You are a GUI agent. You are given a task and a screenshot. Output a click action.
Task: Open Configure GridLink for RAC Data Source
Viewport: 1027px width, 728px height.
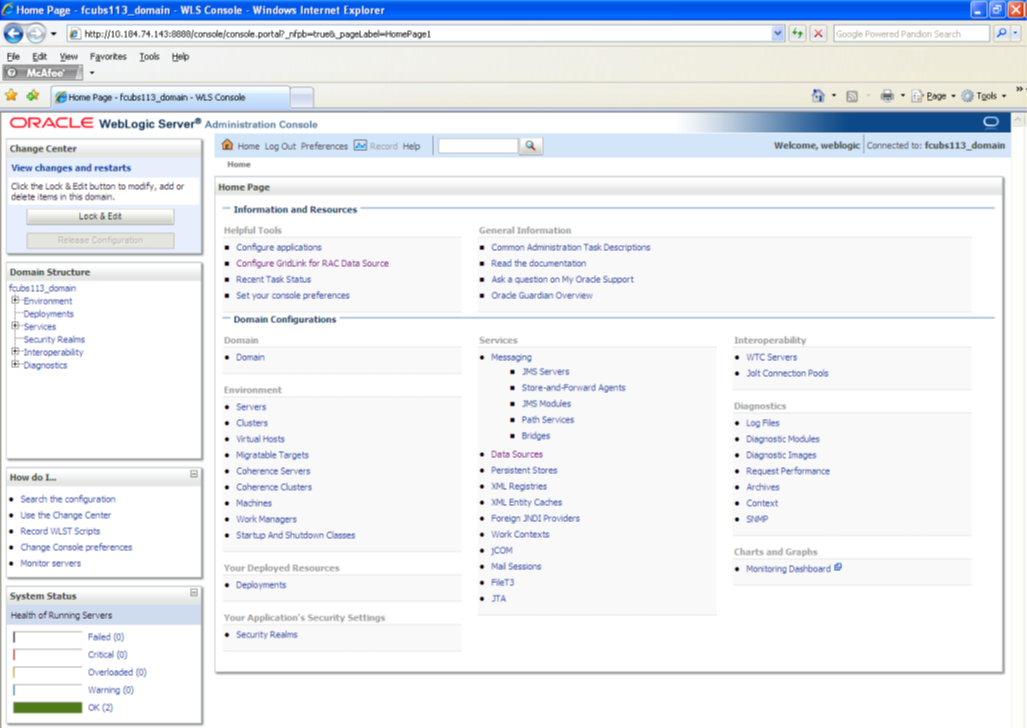tap(312, 263)
